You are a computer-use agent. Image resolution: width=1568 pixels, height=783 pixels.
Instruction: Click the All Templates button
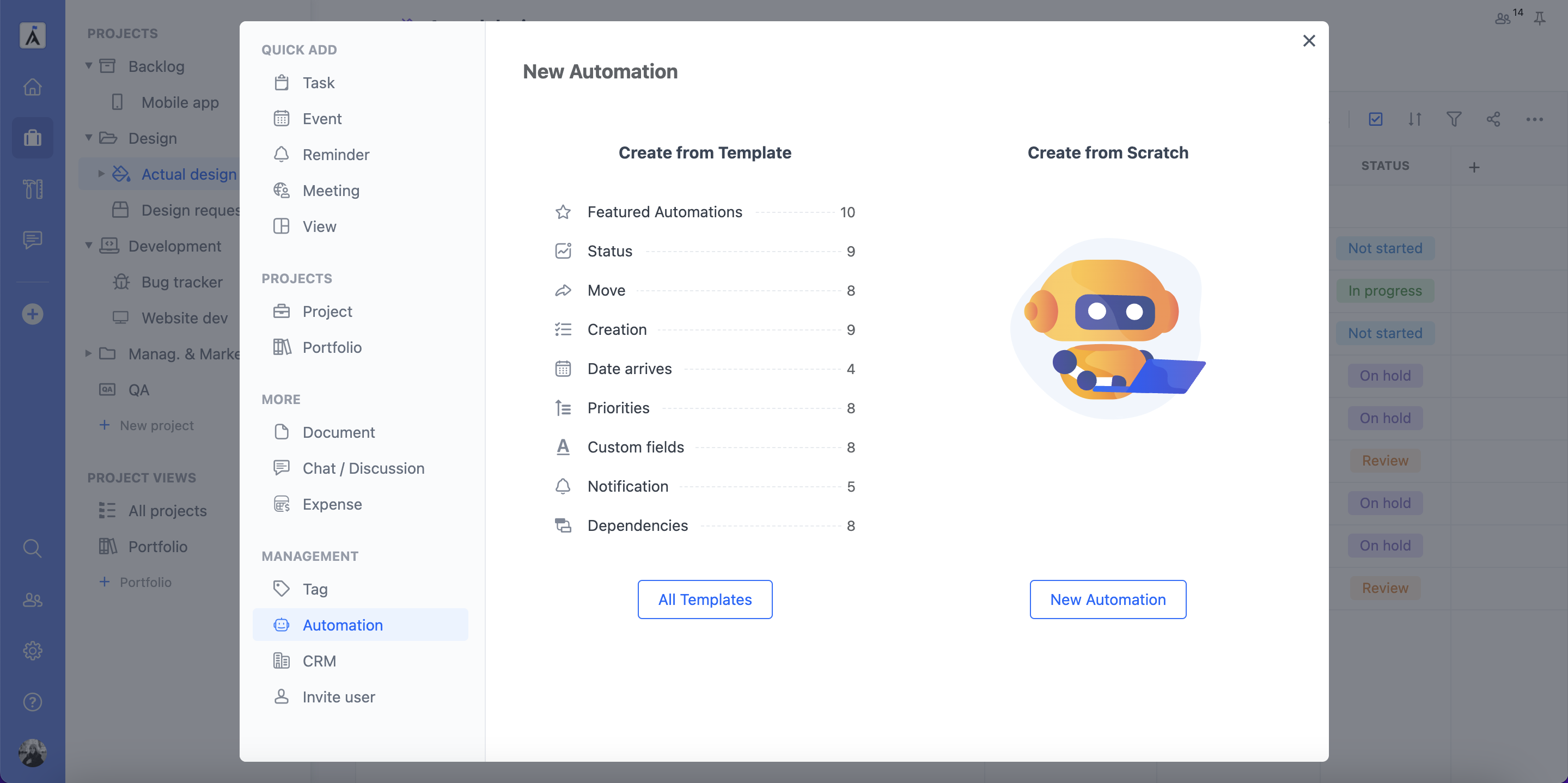[x=705, y=600]
